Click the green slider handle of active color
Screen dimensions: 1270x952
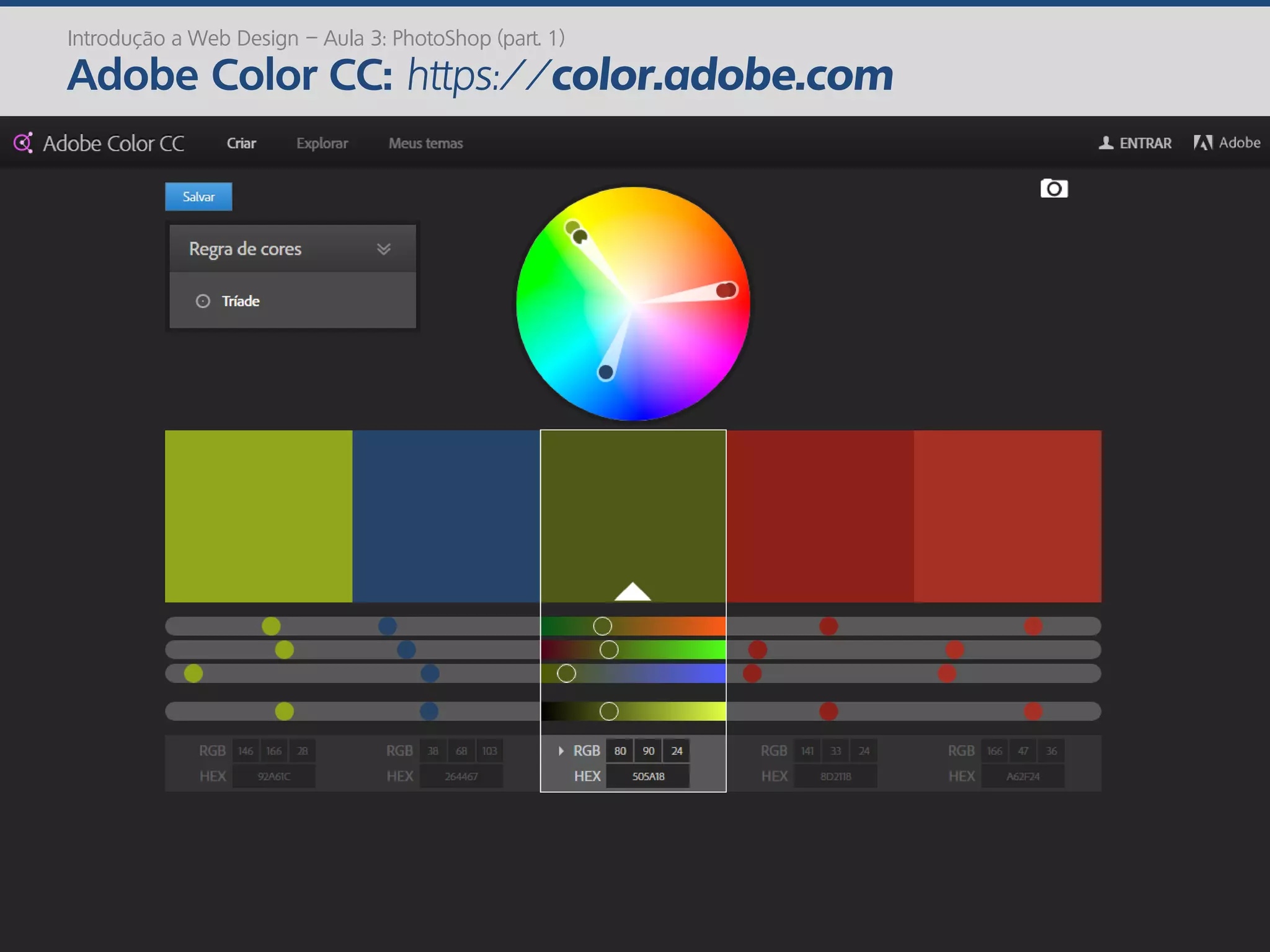coord(609,650)
